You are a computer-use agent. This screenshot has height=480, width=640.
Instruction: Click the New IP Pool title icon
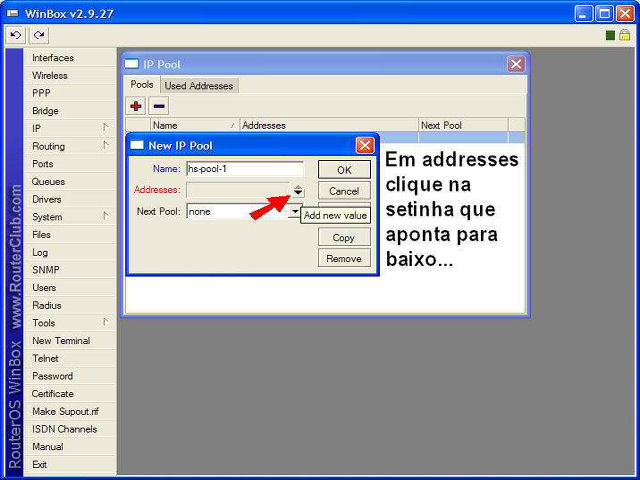click(137, 145)
